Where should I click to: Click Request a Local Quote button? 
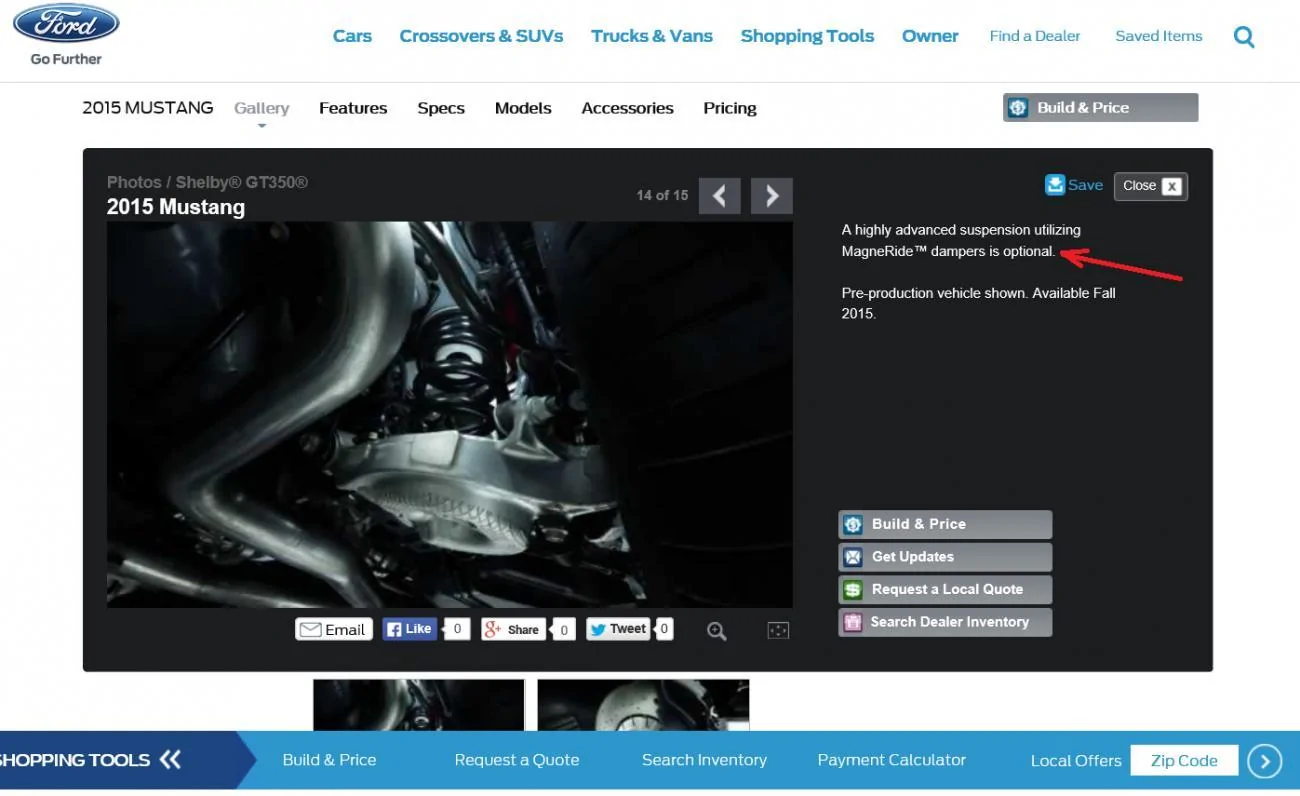pyautogui.click(x=945, y=589)
